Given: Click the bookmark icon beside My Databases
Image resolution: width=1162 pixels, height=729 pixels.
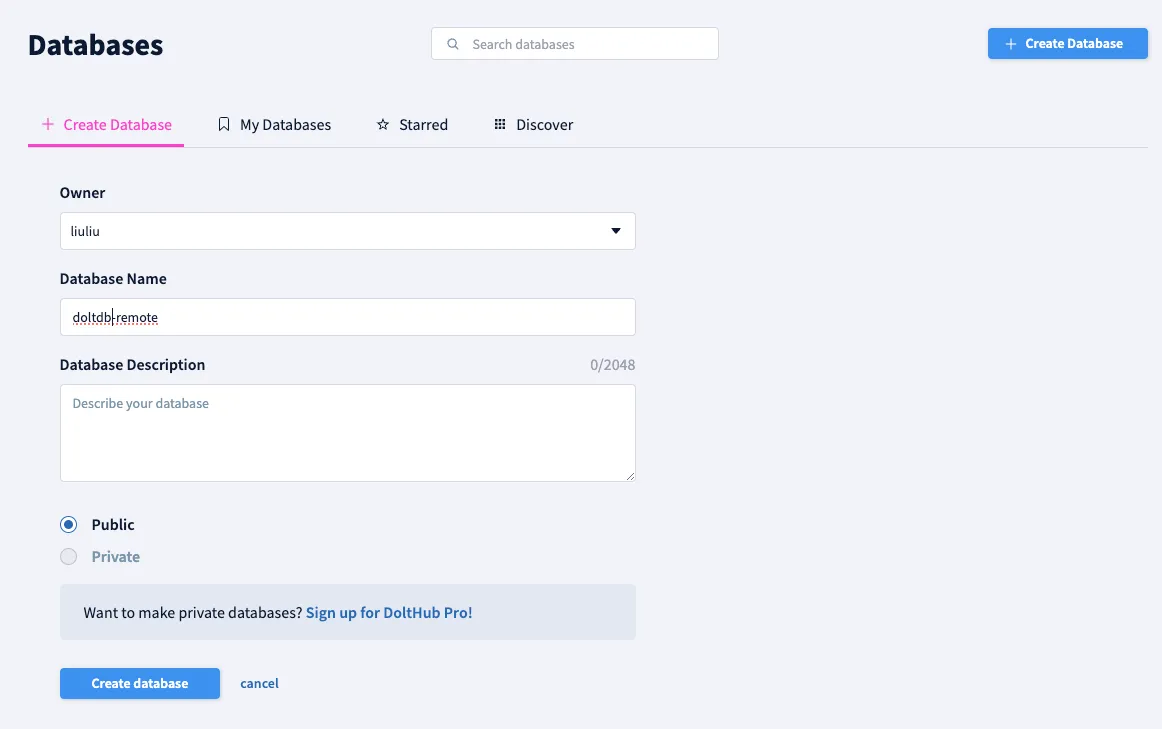Looking at the screenshot, I should pyautogui.click(x=223, y=124).
